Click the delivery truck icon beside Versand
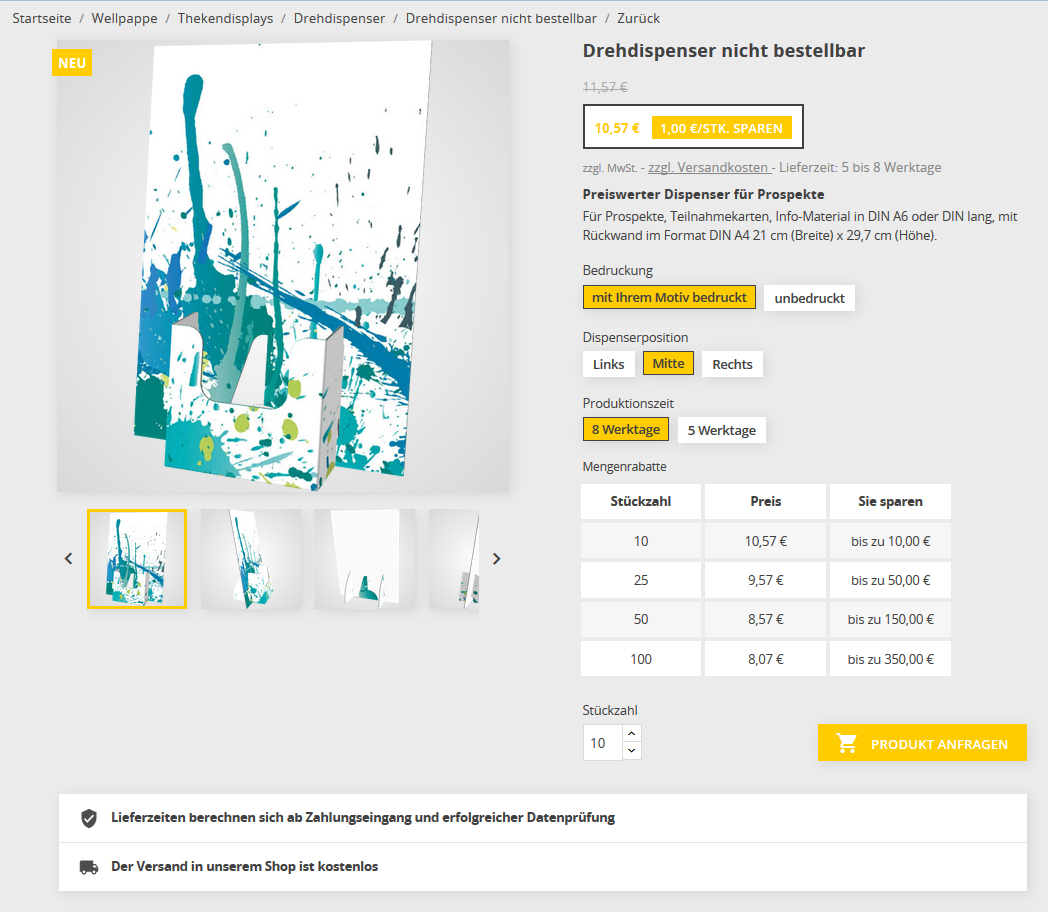The height and width of the screenshot is (912, 1048). pyautogui.click(x=89, y=867)
